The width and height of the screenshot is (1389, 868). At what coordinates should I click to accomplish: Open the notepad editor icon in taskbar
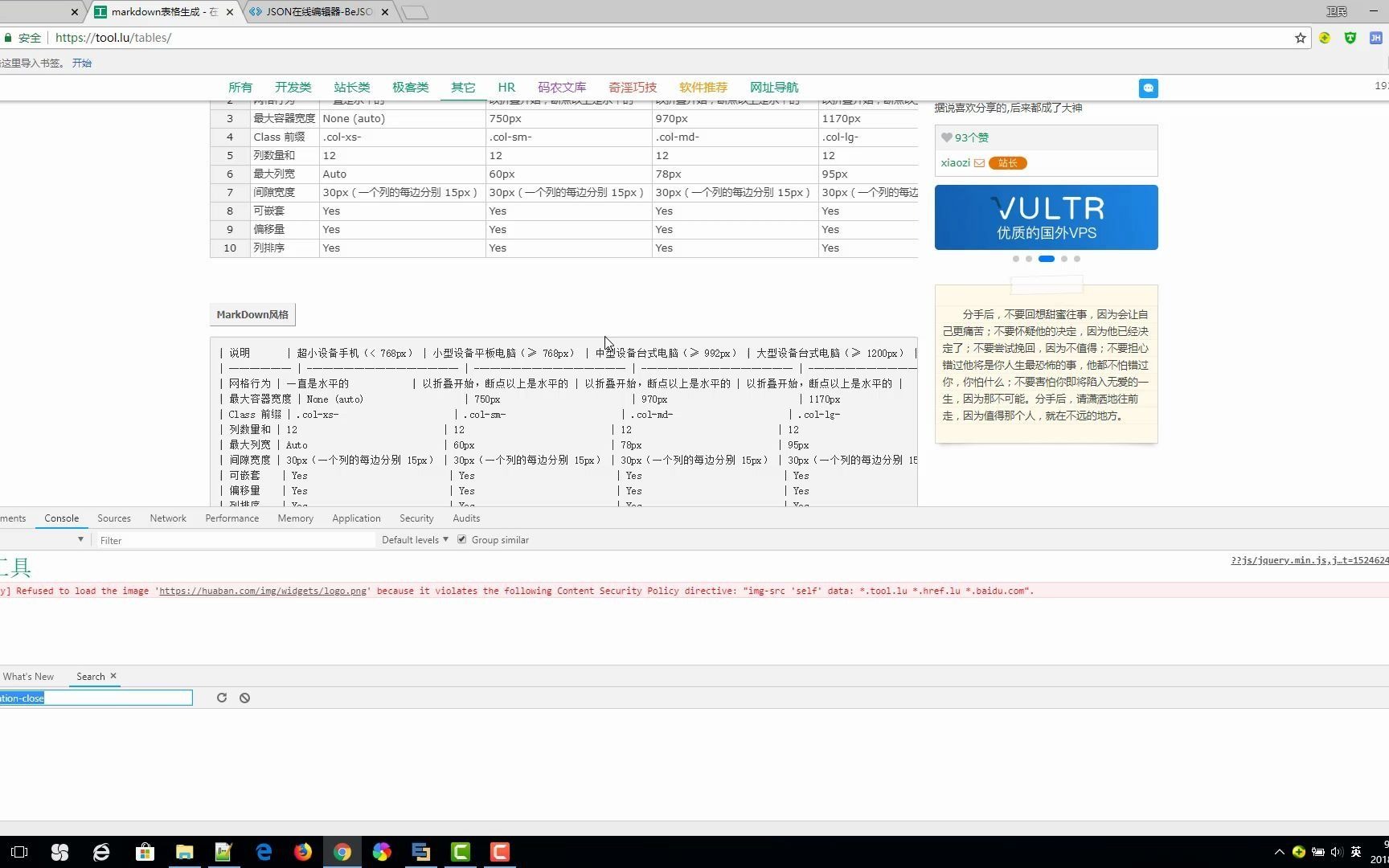click(x=223, y=852)
